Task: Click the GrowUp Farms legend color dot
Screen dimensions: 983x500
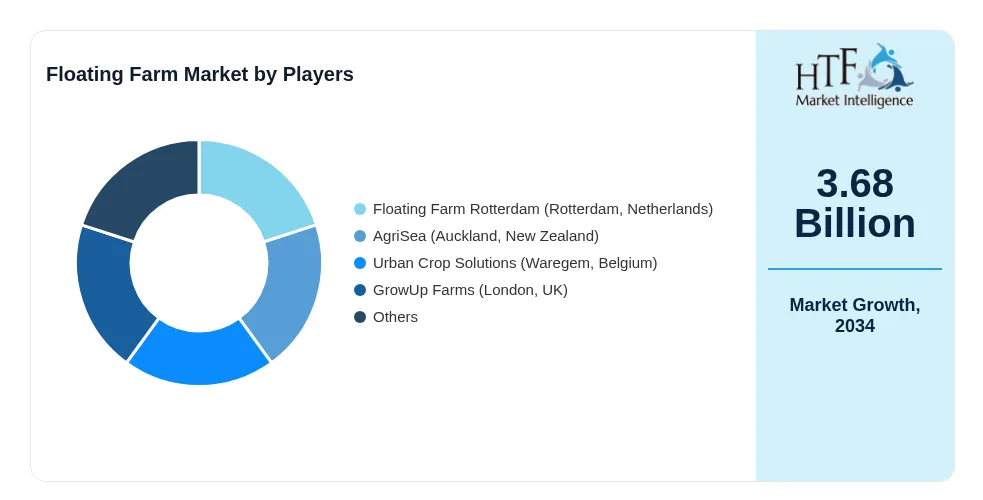Action: click(360, 289)
